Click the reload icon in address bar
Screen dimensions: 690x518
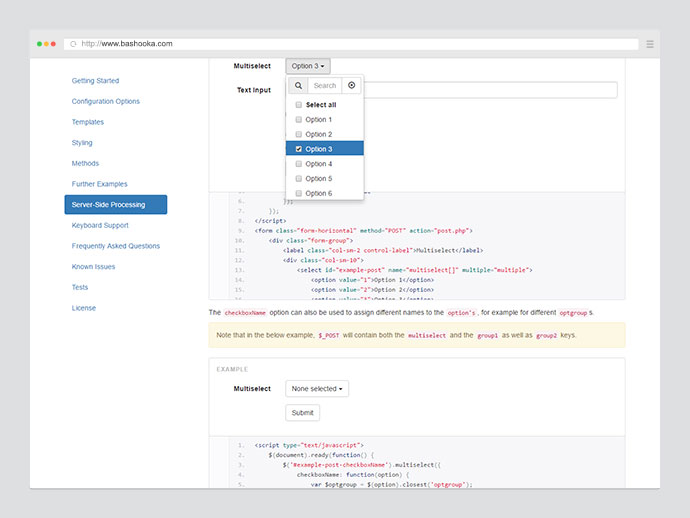(73, 44)
